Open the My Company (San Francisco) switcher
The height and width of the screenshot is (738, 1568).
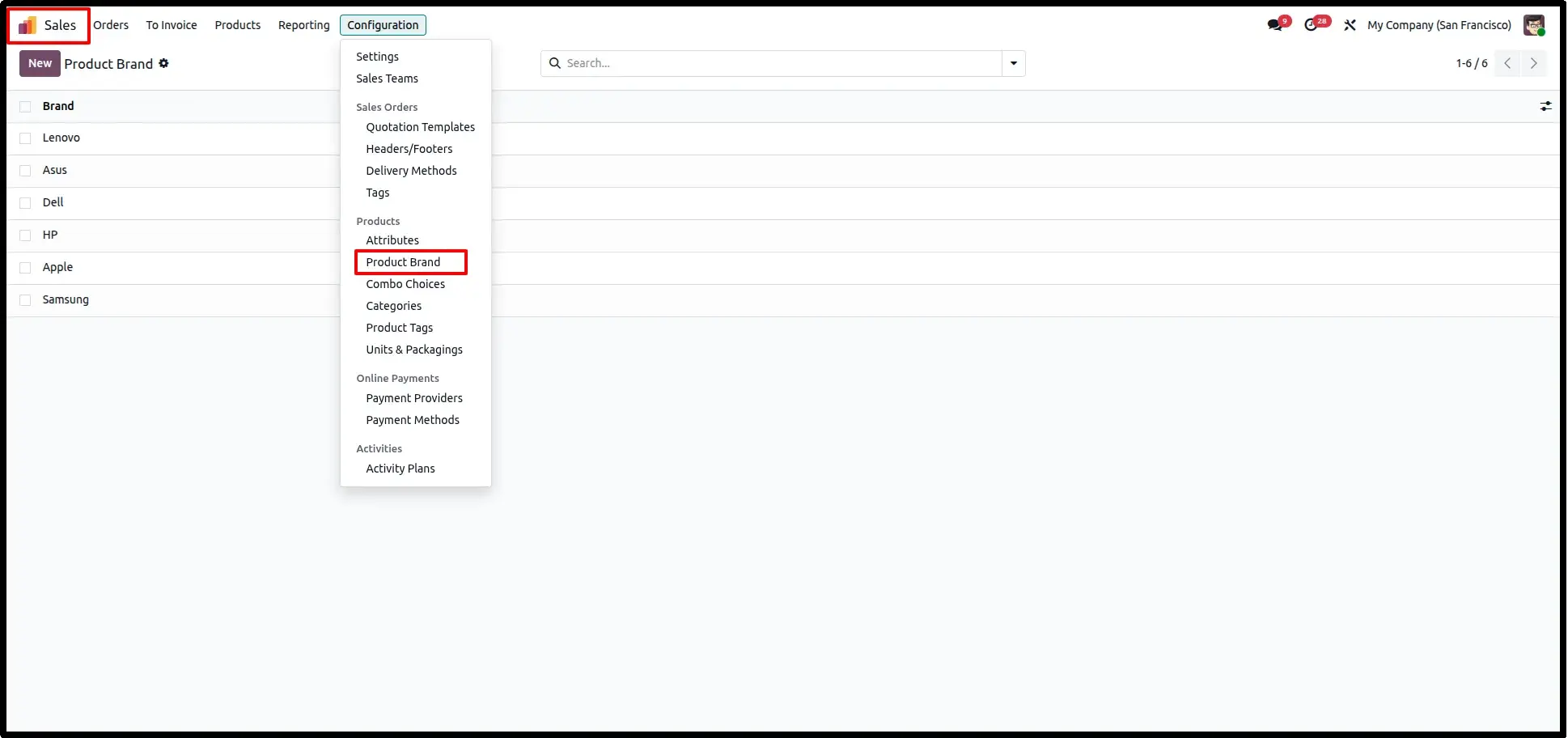point(1439,25)
